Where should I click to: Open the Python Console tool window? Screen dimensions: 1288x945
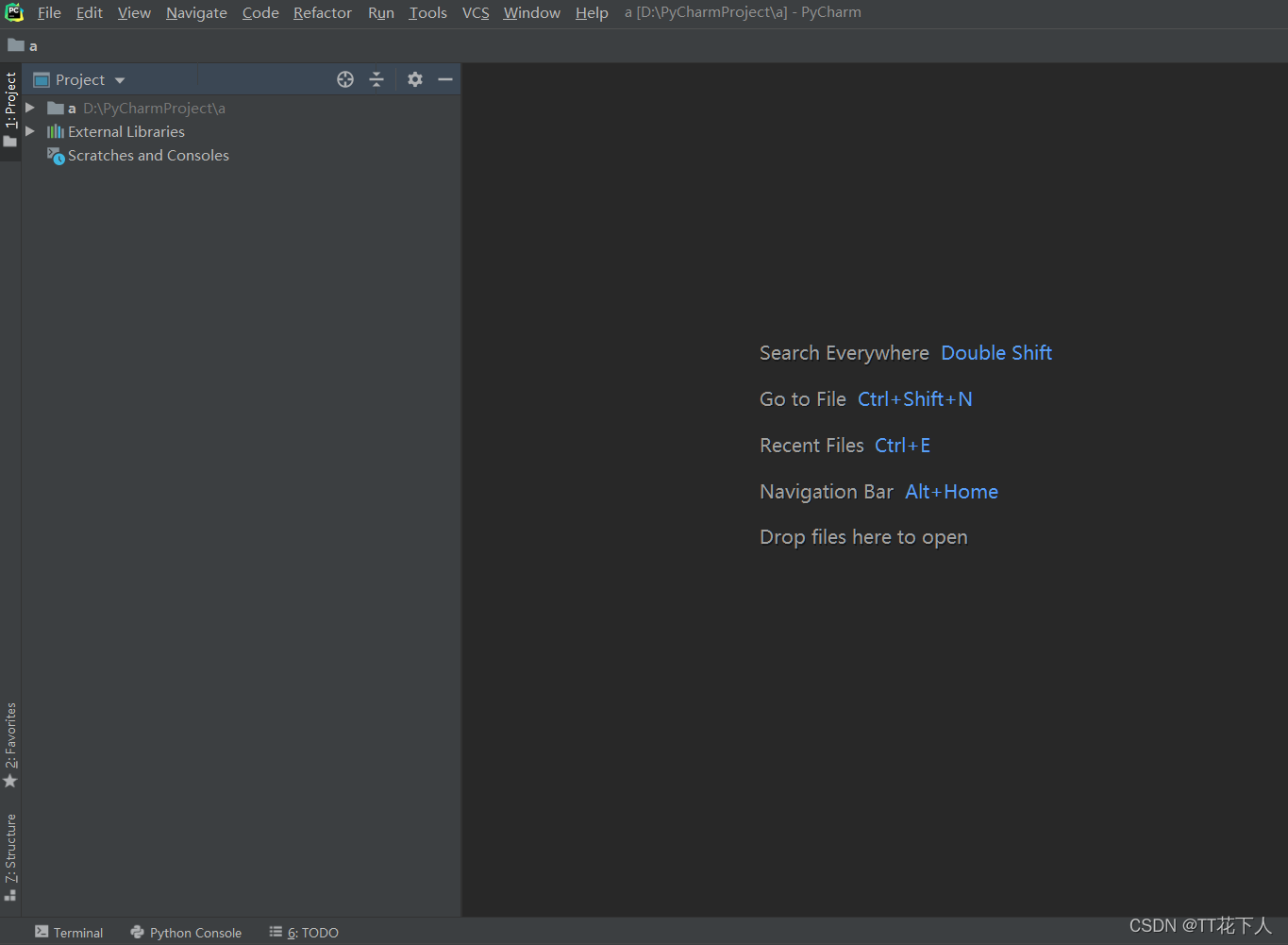[x=186, y=932]
